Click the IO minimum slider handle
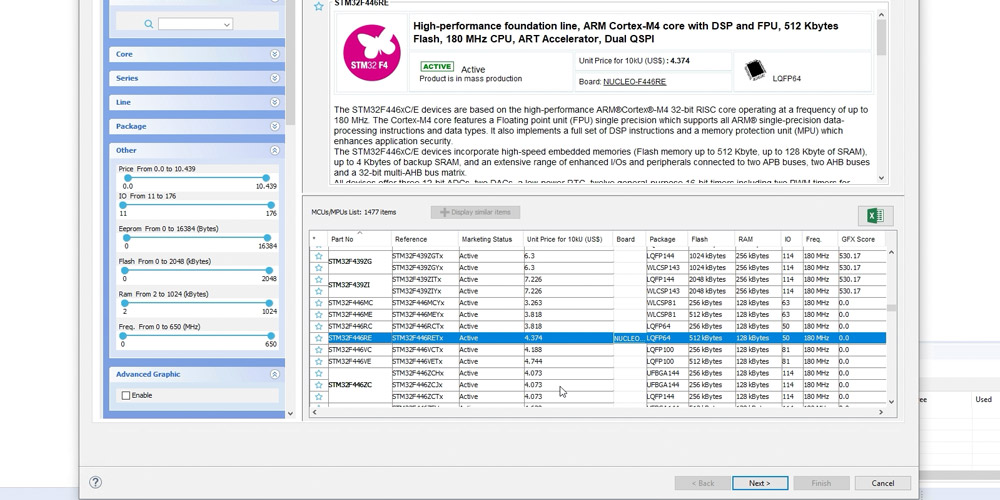This screenshot has width=1000, height=500. click(x=122, y=205)
